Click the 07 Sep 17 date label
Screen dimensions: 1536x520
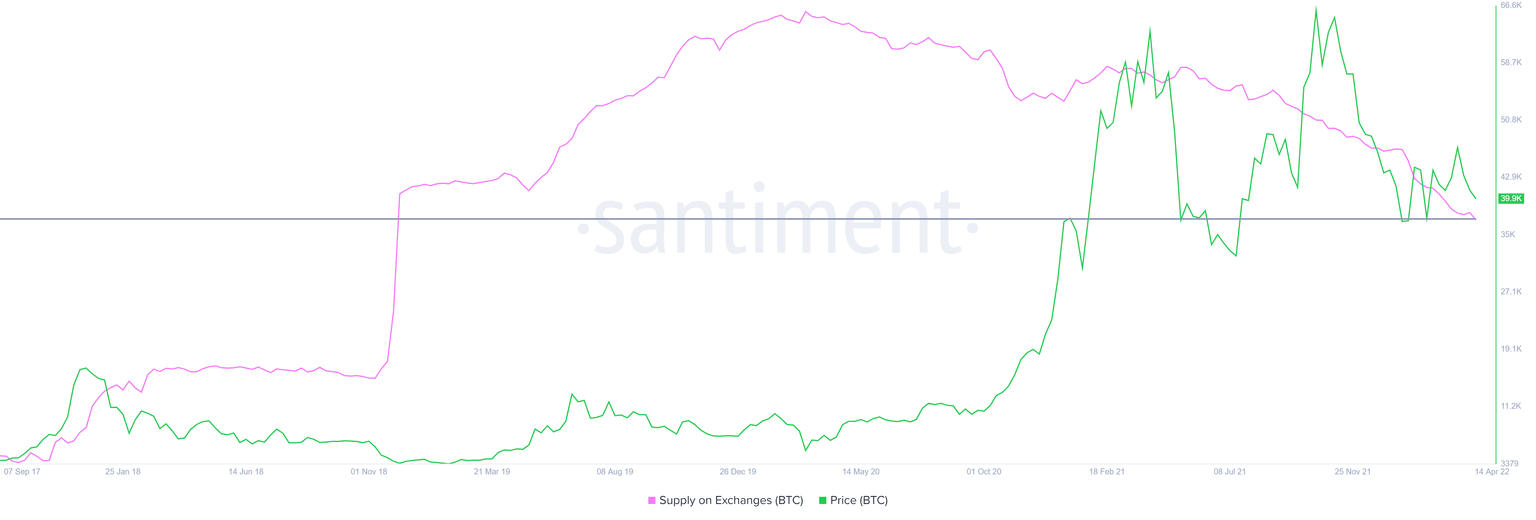(22, 471)
